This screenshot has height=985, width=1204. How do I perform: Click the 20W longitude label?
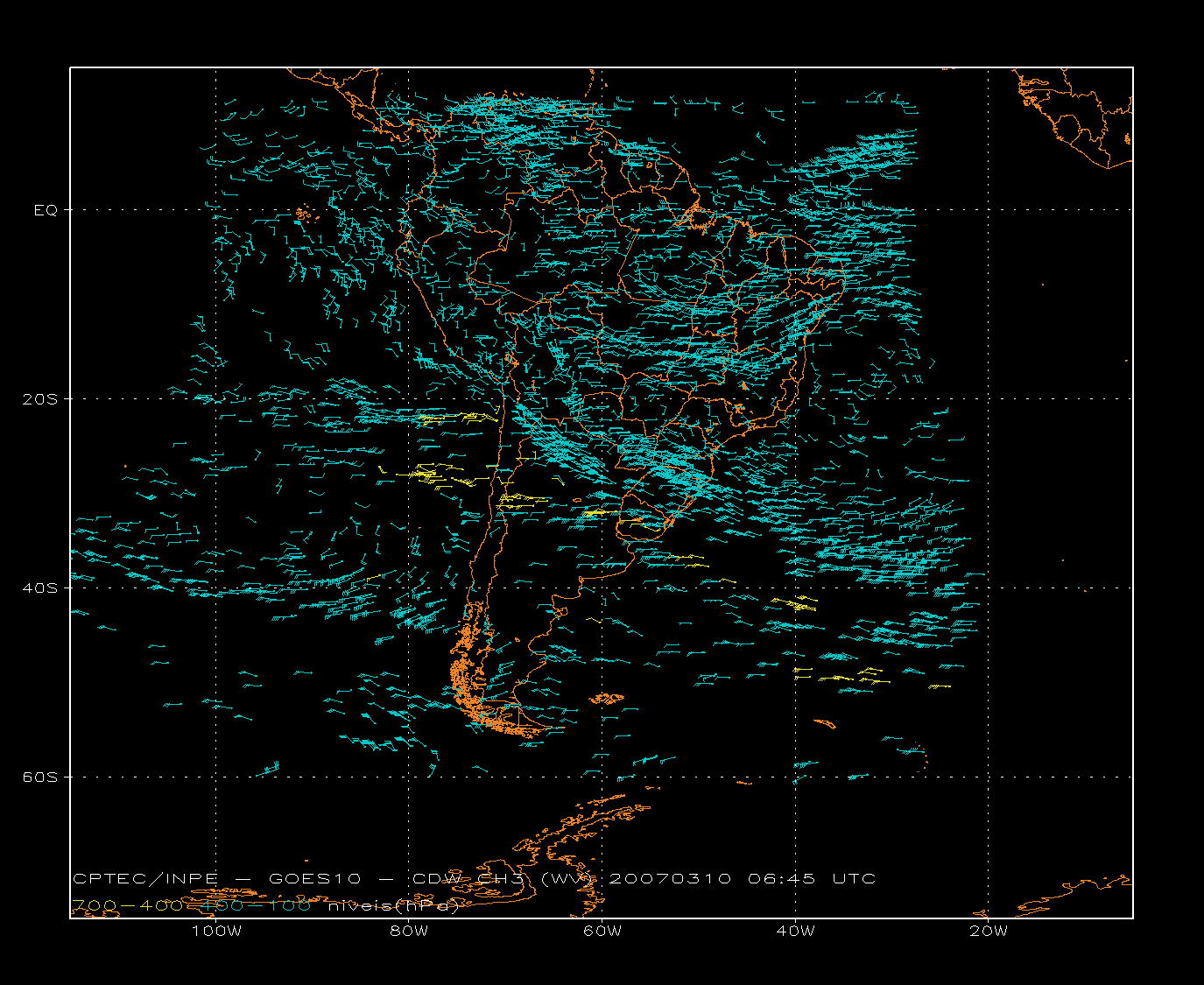(x=989, y=931)
